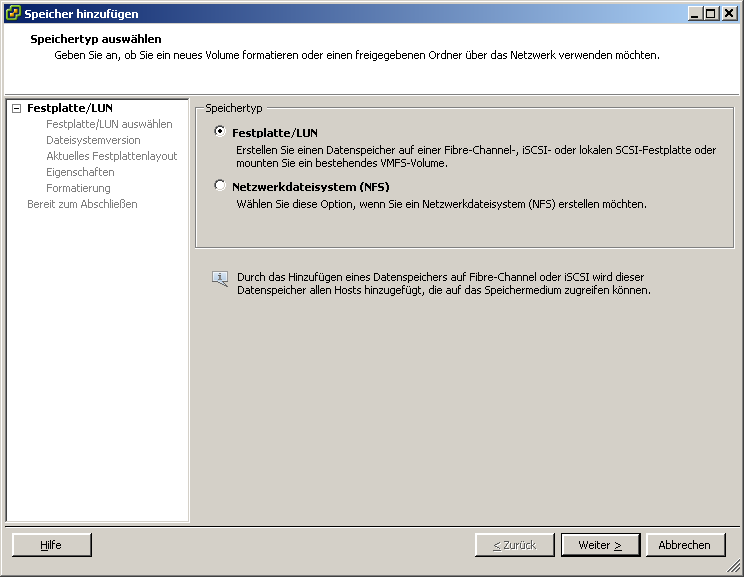The image size is (744, 577).
Task: Close the Speicher hinzufügen window
Action: tap(728, 14)
